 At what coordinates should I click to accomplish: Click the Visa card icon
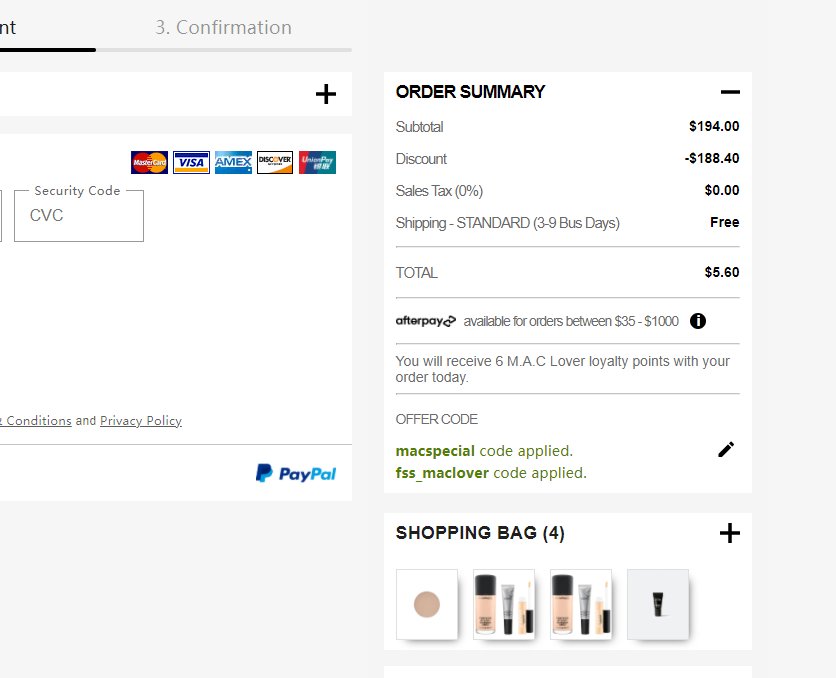[x=191, y=162]
